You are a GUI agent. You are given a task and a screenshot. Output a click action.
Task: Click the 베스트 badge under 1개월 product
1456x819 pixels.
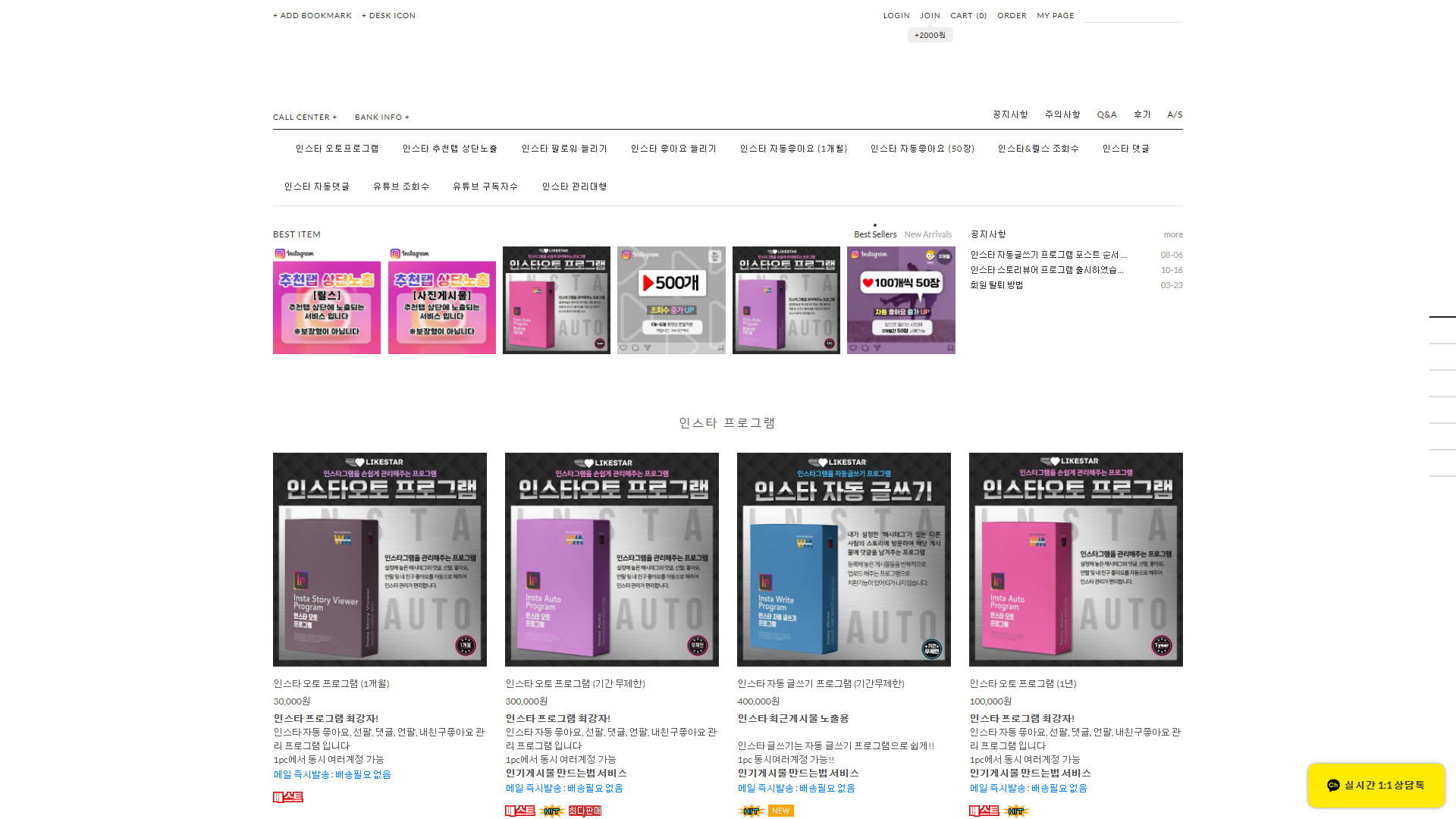[288, 797]
